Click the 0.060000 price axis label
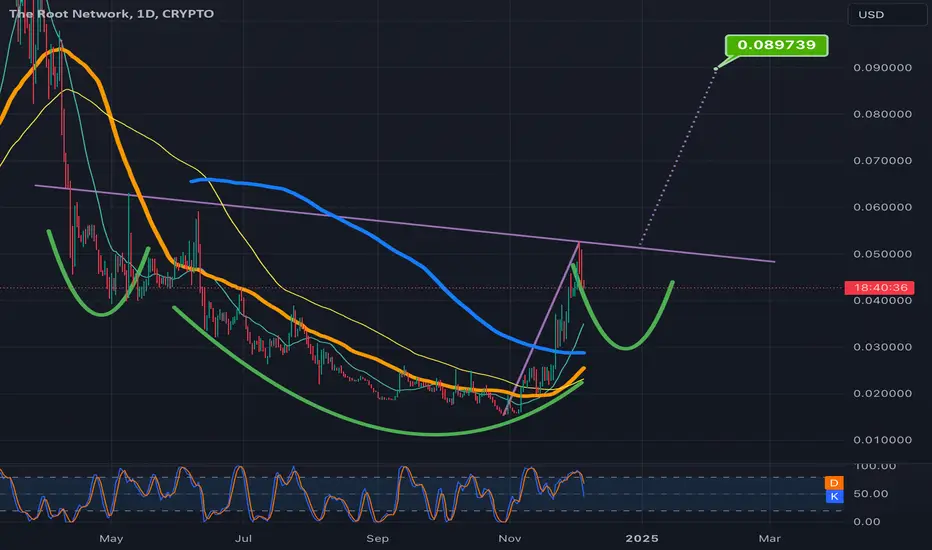The width and height of the screenshot is (932, 550). (x=882, y=207)
